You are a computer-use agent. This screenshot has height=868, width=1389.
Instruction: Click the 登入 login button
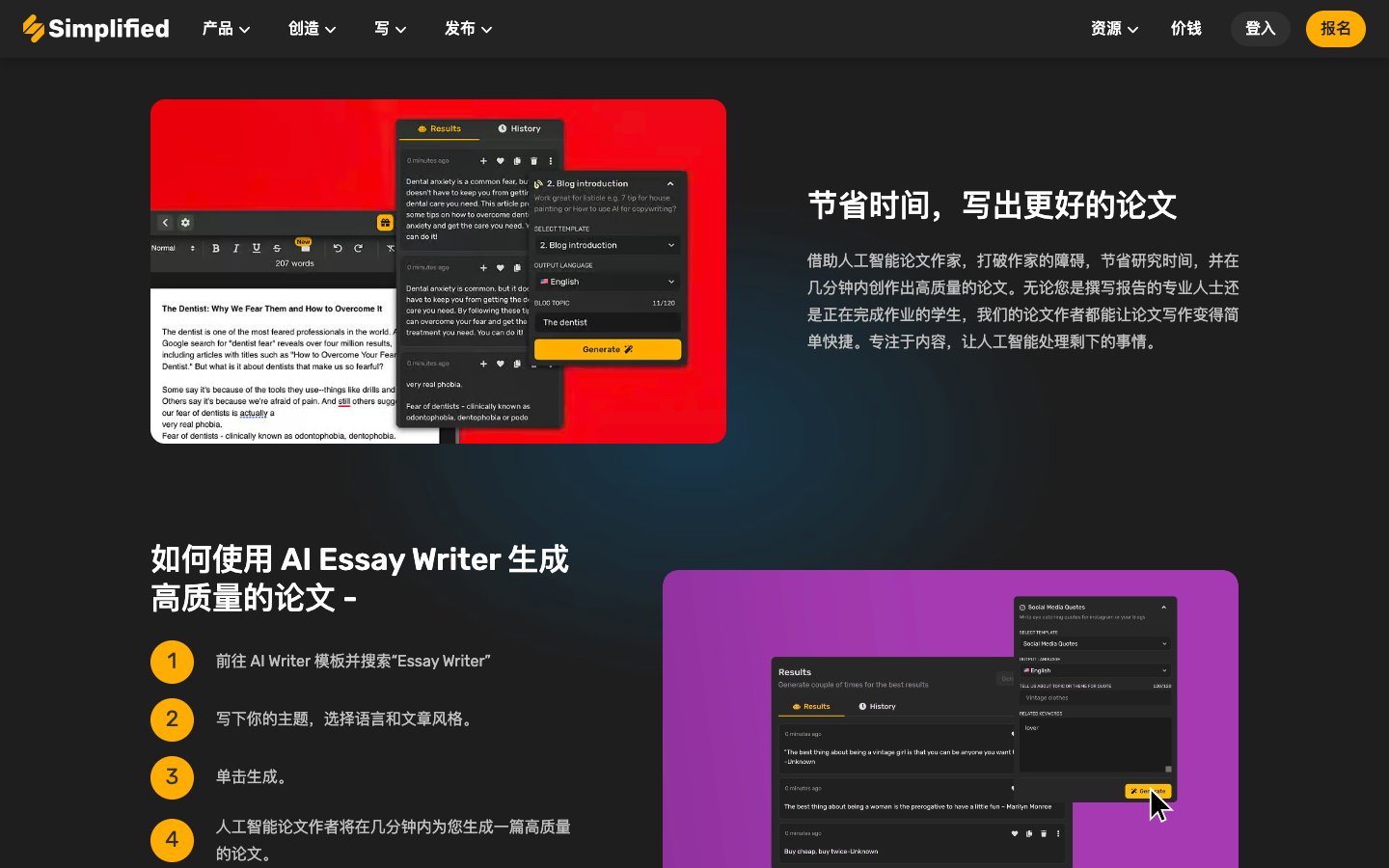[x=1261, y=29]
